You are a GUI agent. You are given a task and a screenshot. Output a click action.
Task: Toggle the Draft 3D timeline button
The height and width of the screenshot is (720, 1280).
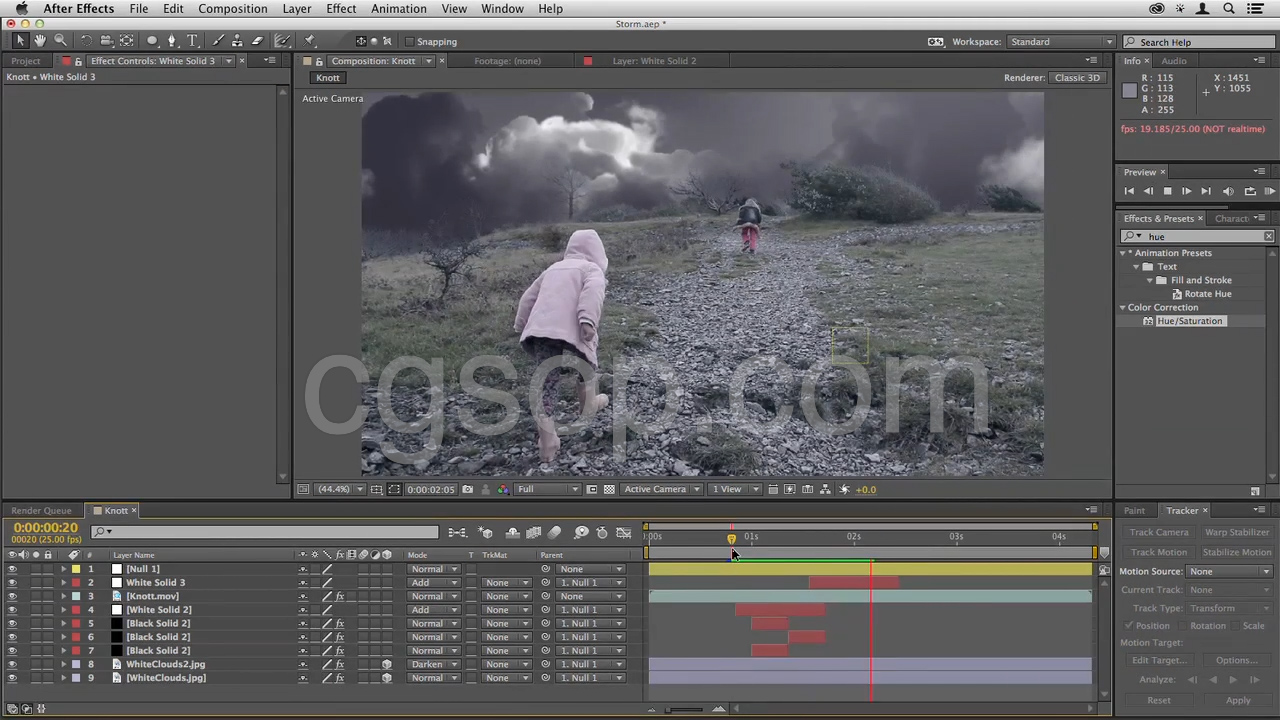click(x=486, y=533)
